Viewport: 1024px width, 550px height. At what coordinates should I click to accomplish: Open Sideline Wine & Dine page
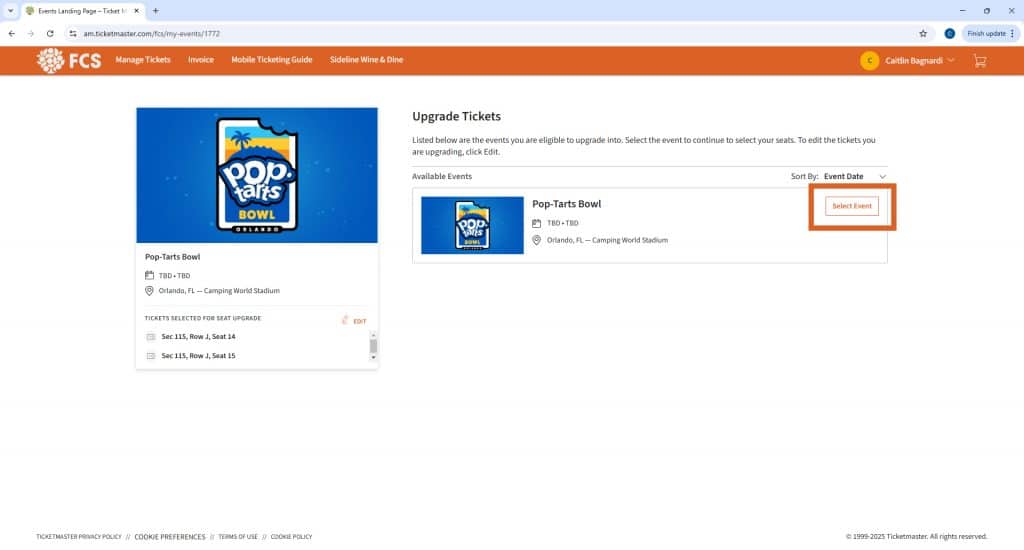coord(366,59)
